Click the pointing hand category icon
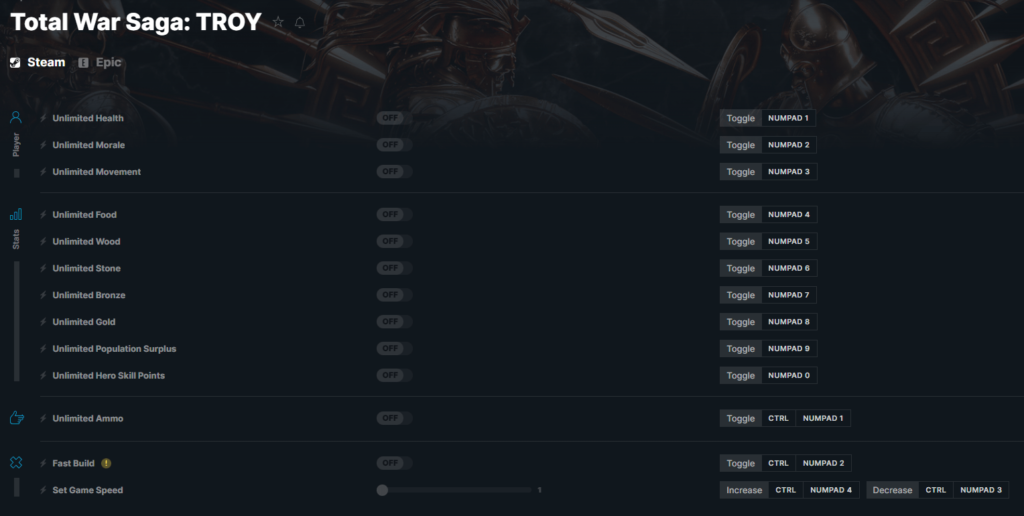The height and width of the screenshot is (516, 1024). point(16,418)
